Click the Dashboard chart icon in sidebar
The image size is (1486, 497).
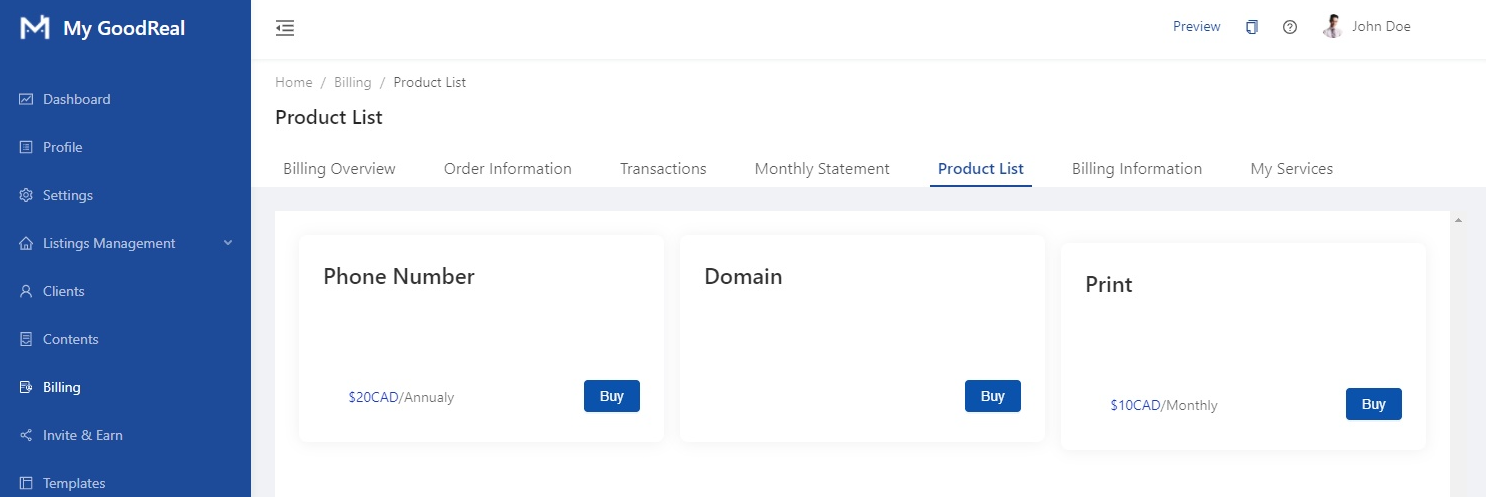[x=26, y=99]
